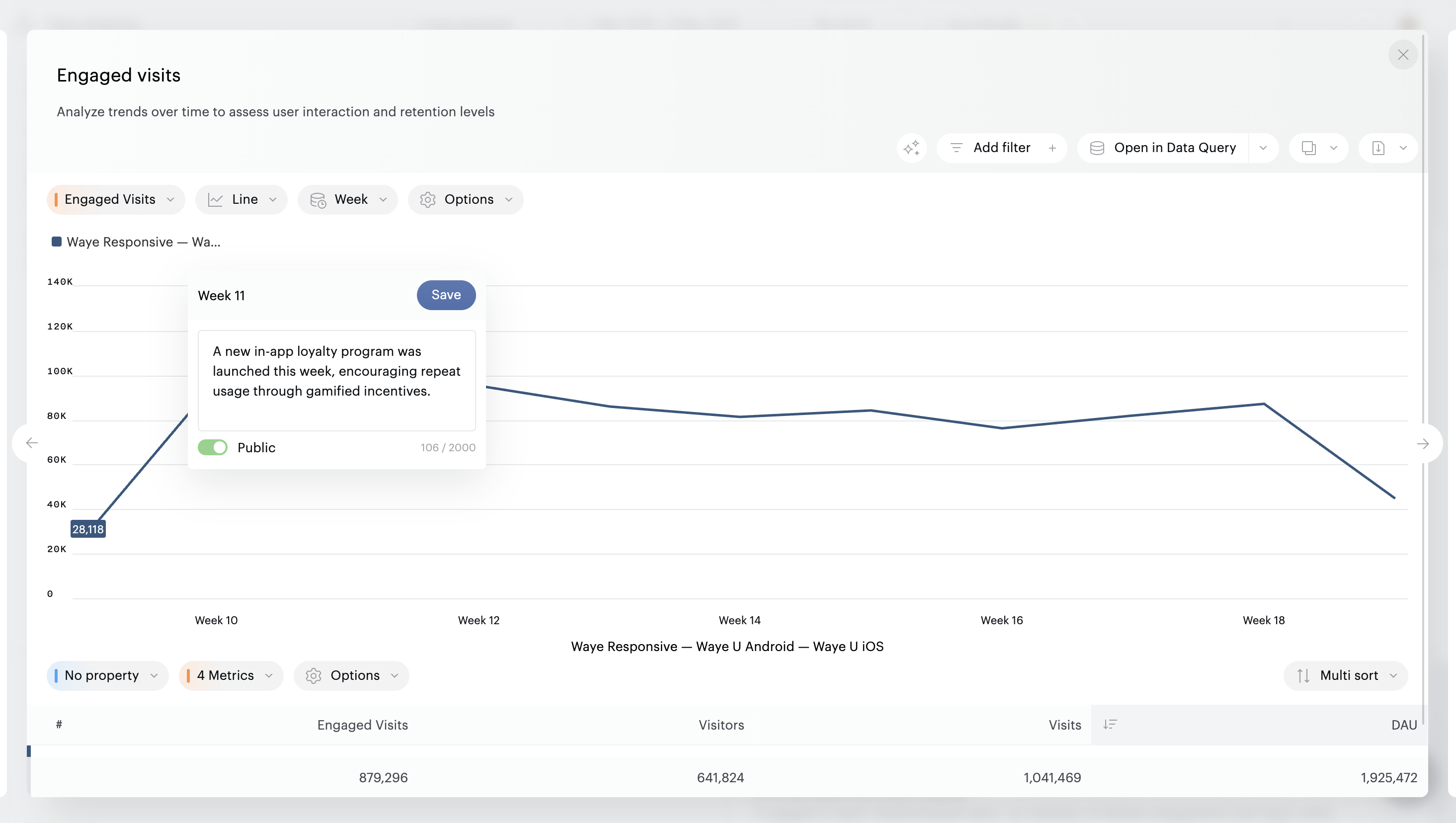The image size is (1456, 823).
Task: Save the Week 11 annotation
Action: click(446, 295)
